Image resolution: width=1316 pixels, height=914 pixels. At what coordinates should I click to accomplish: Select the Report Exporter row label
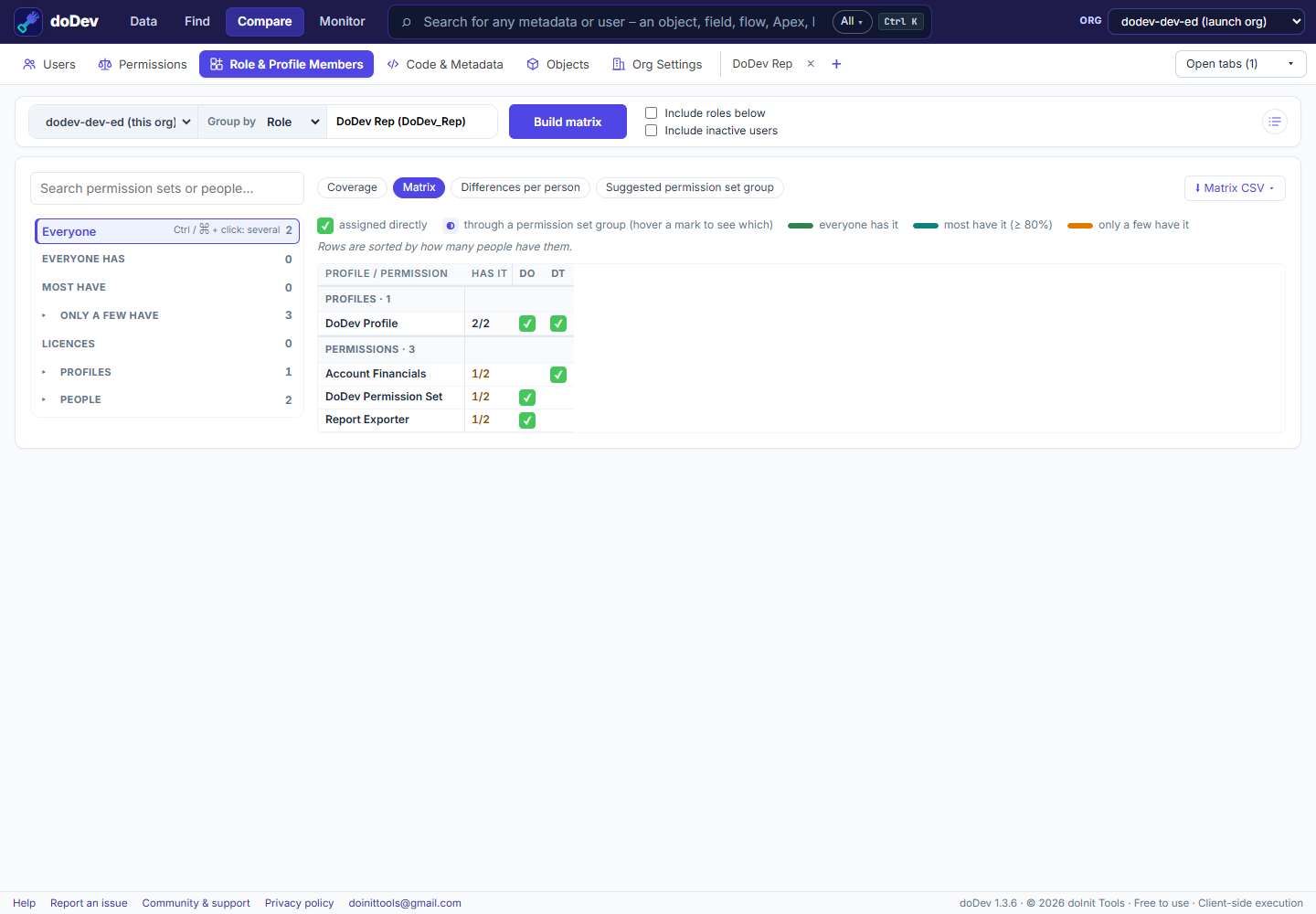367,420
